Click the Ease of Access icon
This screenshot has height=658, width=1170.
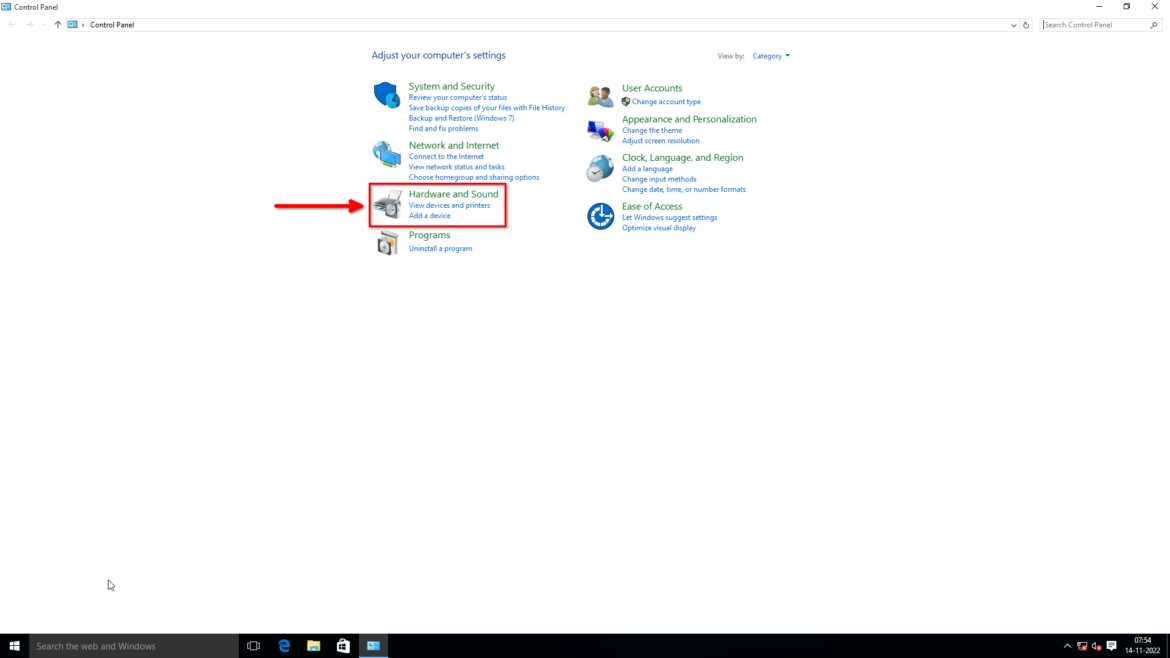pos(600,216)
